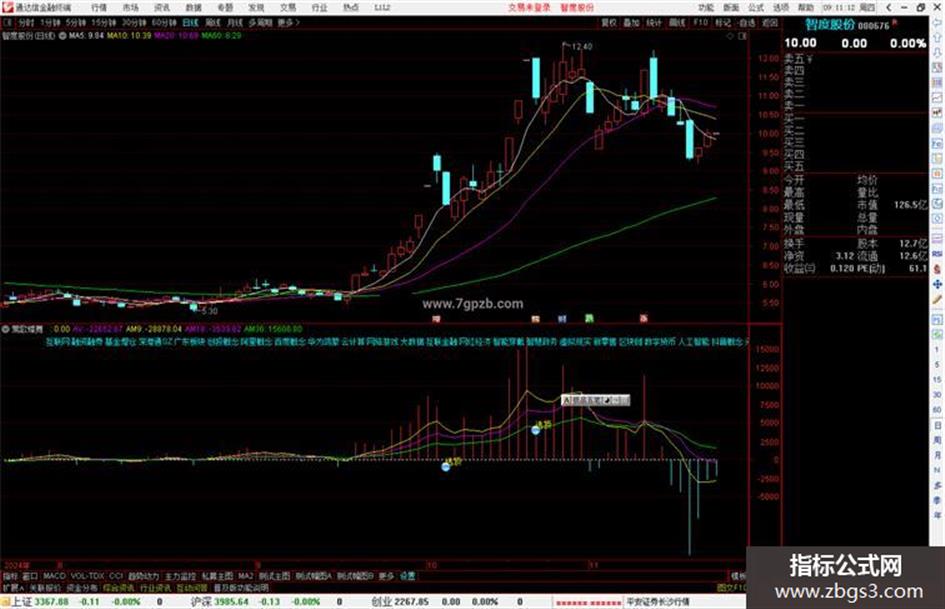945x609 pixels.
Task: Select the 主力监控 indicator tab
Action: click(x=181, y=576)
